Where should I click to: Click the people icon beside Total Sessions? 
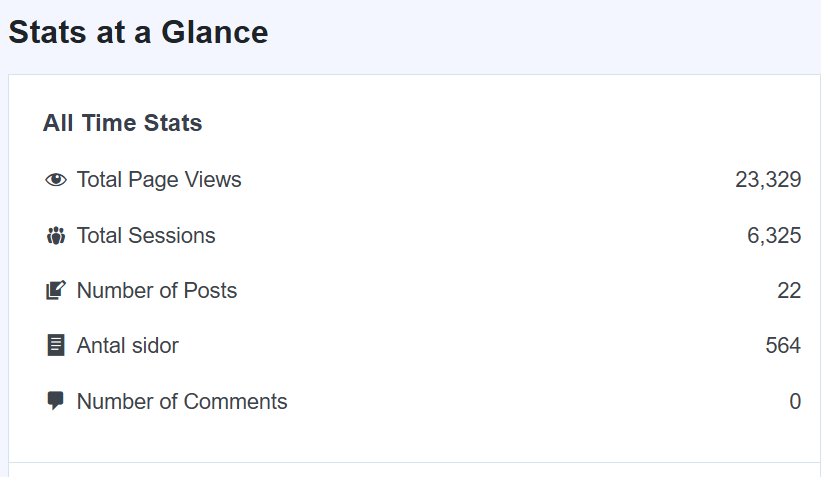point(56,236)
